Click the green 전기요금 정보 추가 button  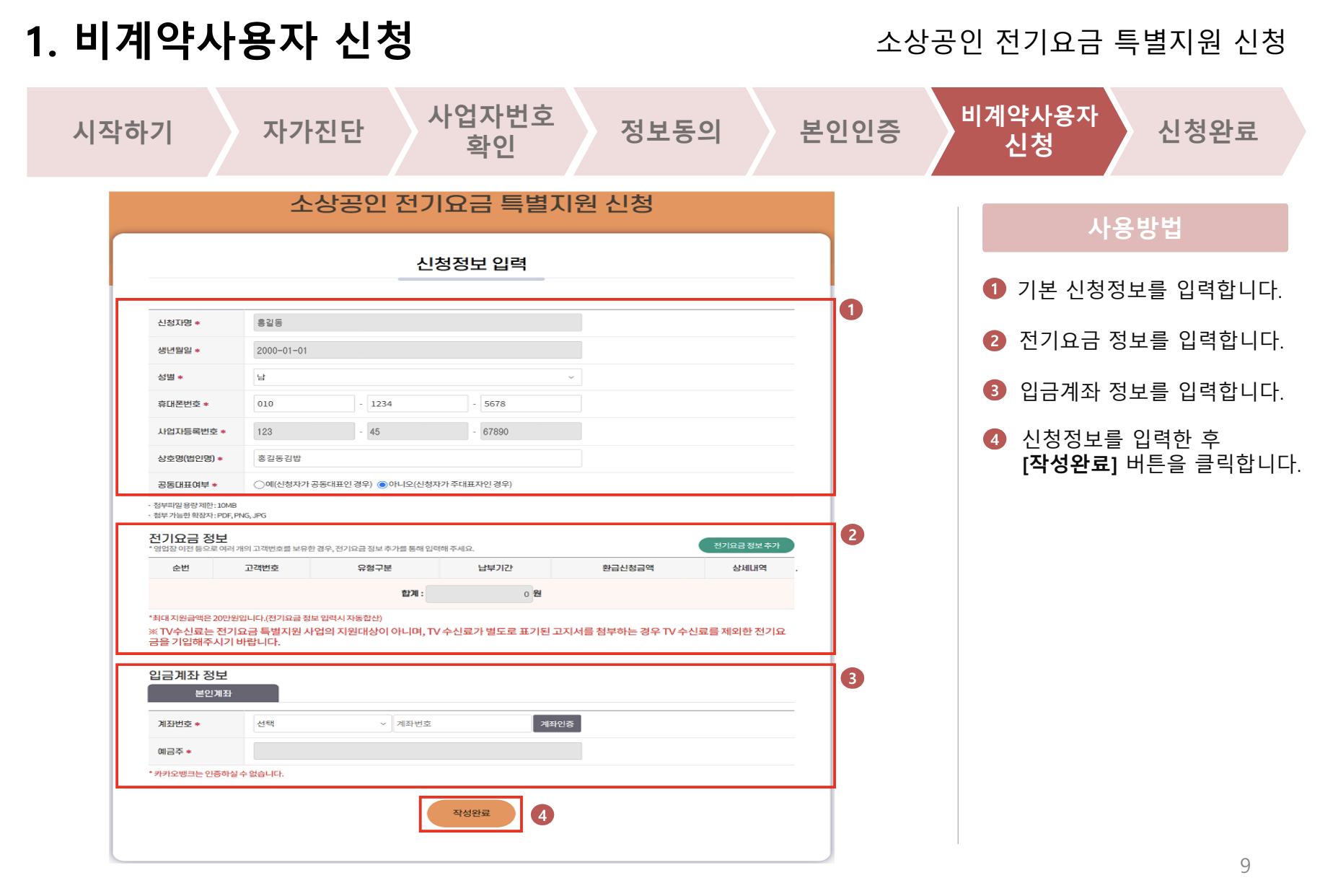coord(745,545)
